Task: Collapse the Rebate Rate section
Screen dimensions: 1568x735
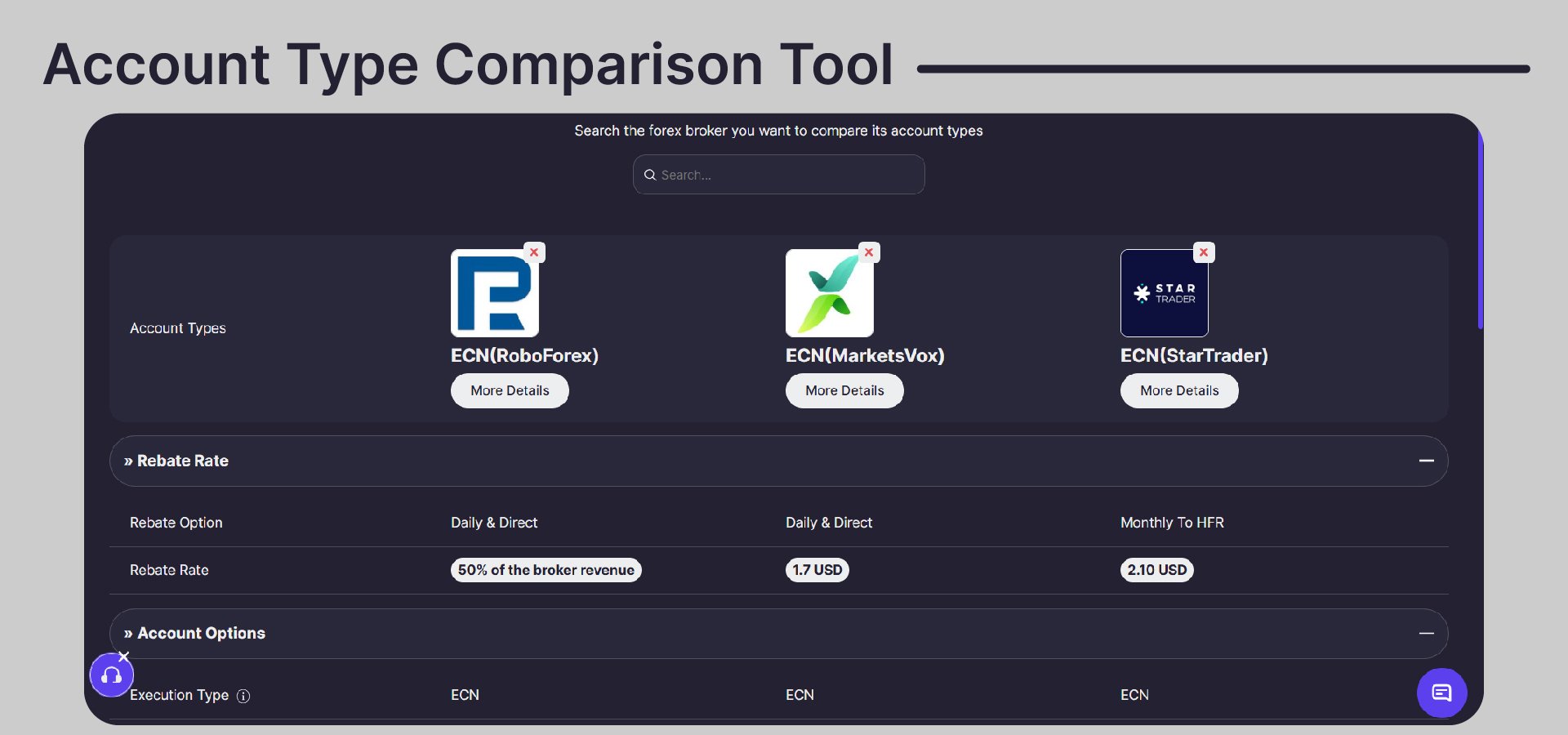Action: tap(1427, 461)
